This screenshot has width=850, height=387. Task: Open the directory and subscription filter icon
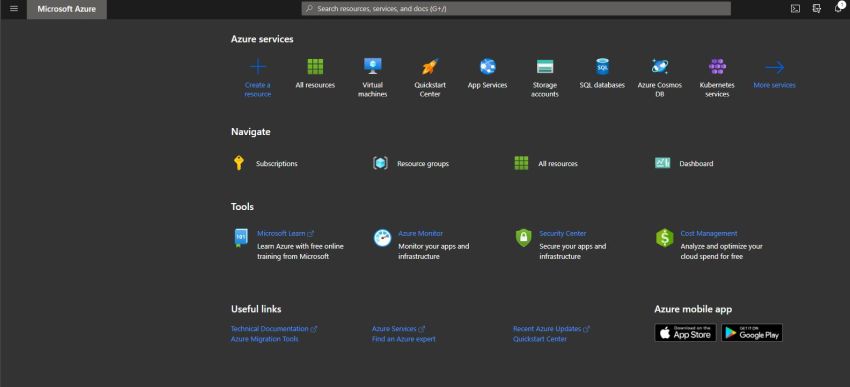click(x=817, y=9)
